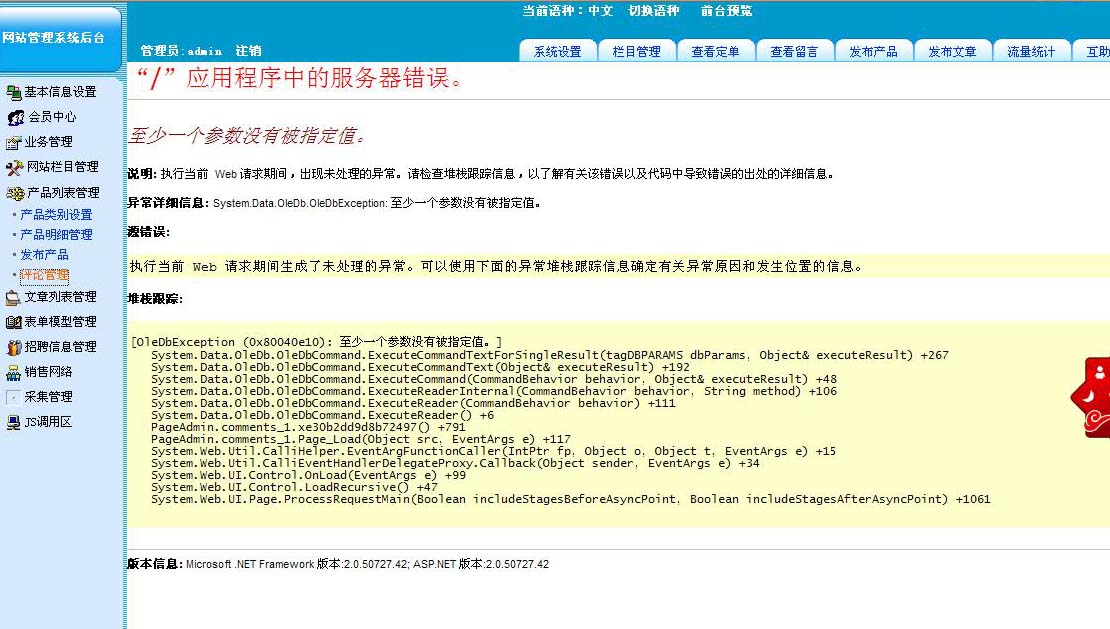
Task: Click the 销售网络 icon
Action: [x=13, y=372]
